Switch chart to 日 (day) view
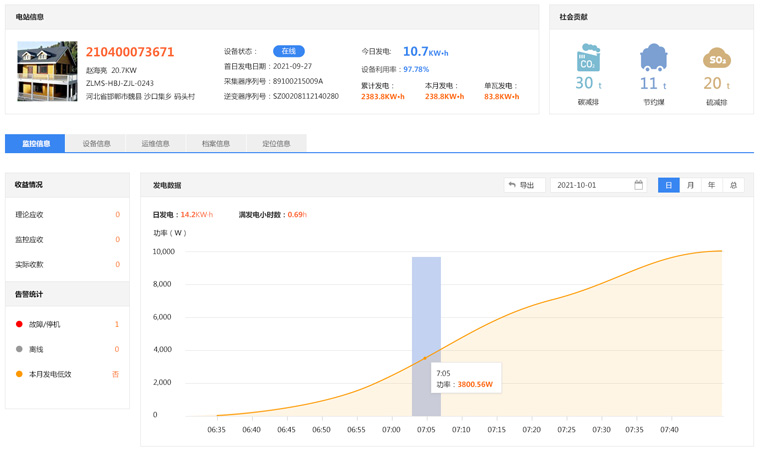The width and height of the screenshot is (760, 457). (669, 185)
